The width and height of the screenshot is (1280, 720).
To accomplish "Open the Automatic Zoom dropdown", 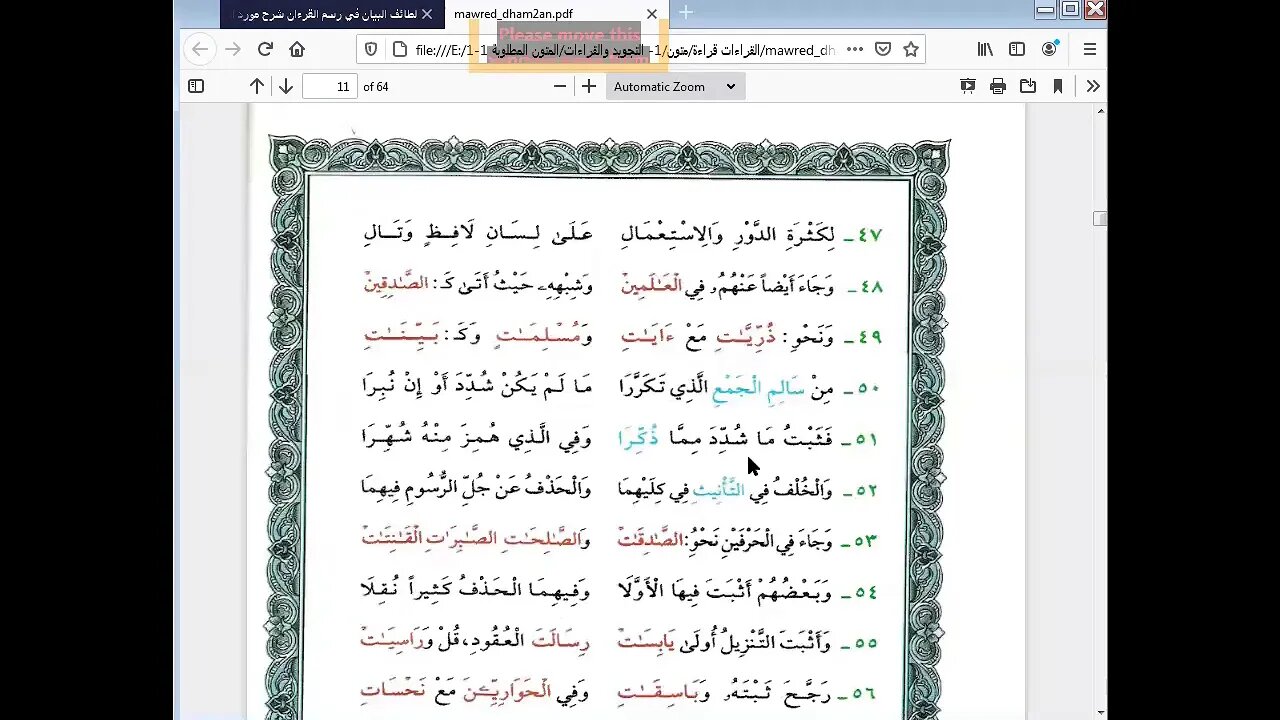I will pos(675,87).
